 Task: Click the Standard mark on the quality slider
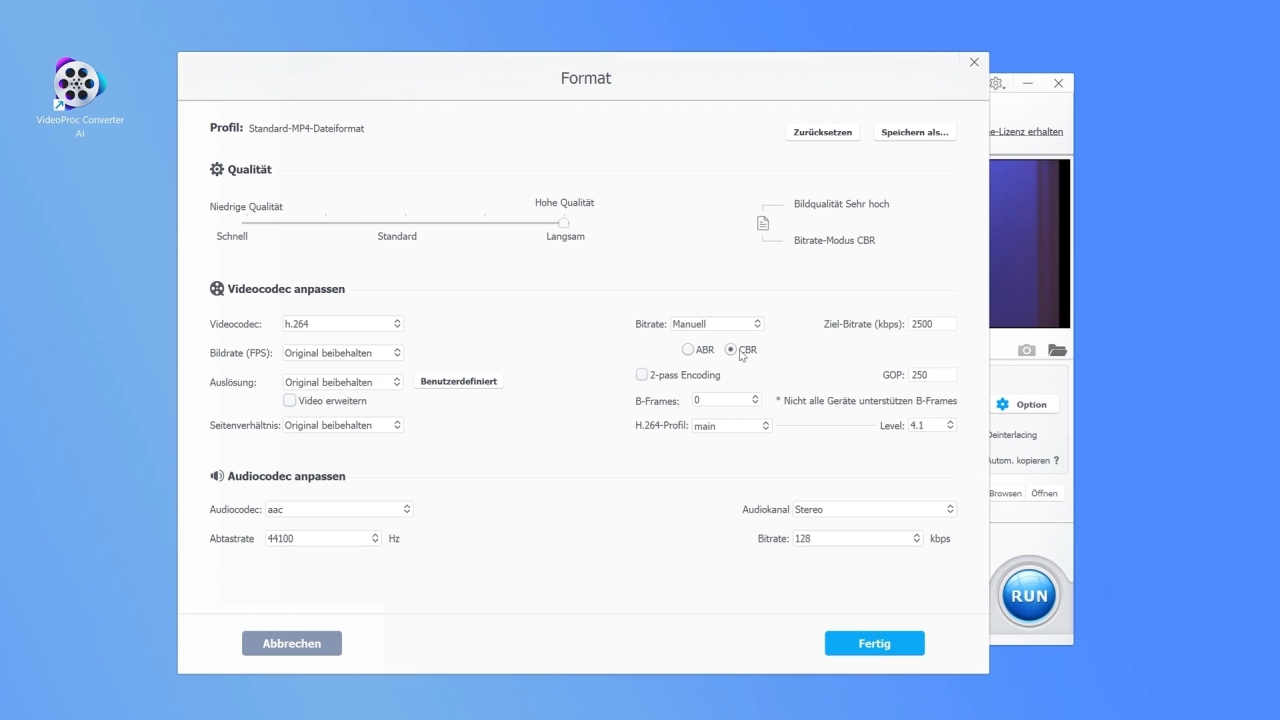(397, 236)
